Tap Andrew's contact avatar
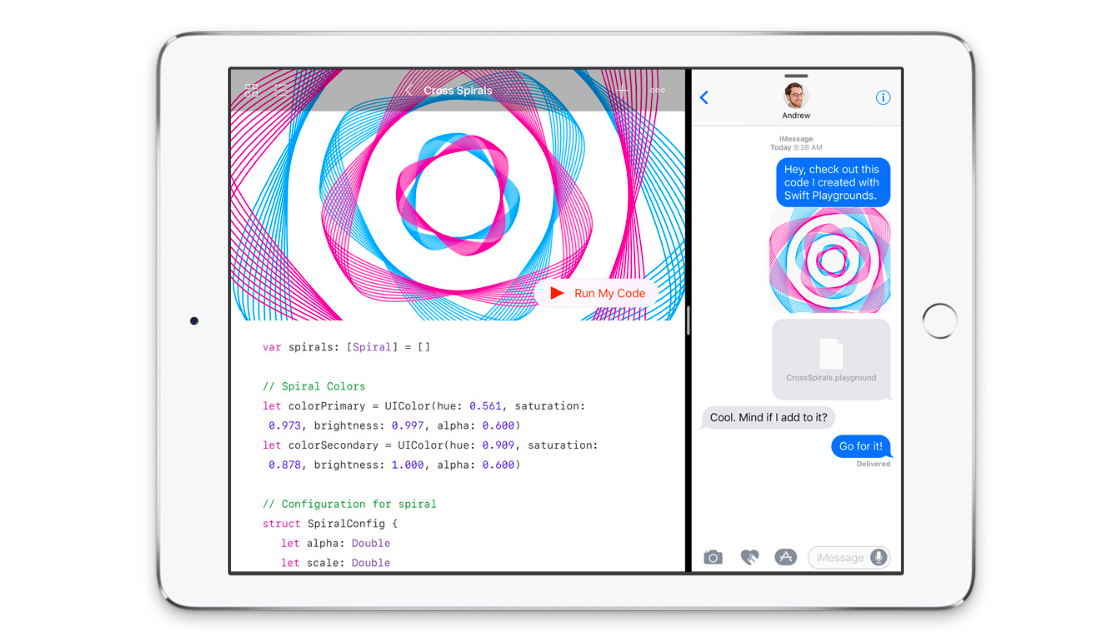This screenshot has height=643, width=1098. point(796,96)
